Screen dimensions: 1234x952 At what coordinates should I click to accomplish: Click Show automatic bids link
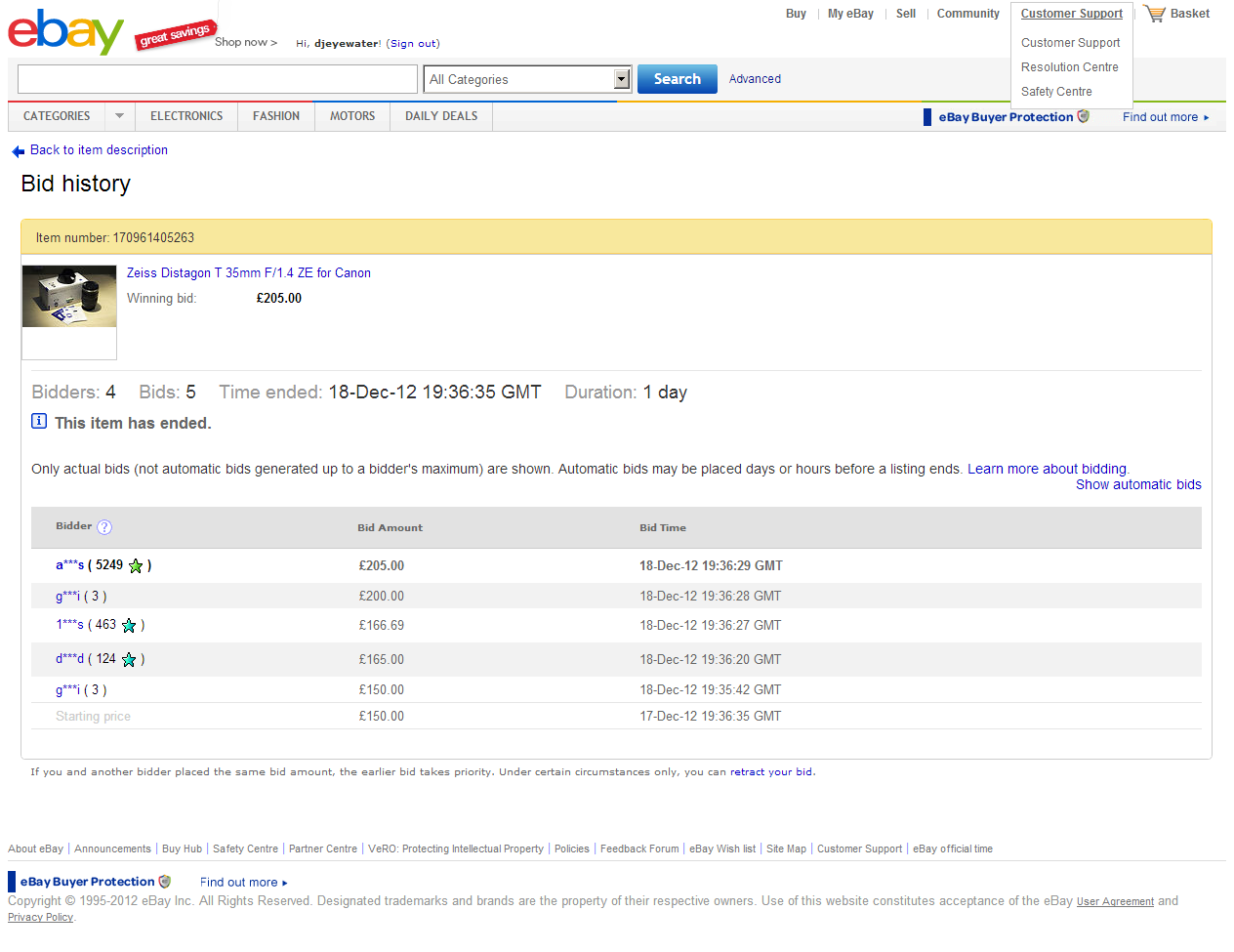1138,485
